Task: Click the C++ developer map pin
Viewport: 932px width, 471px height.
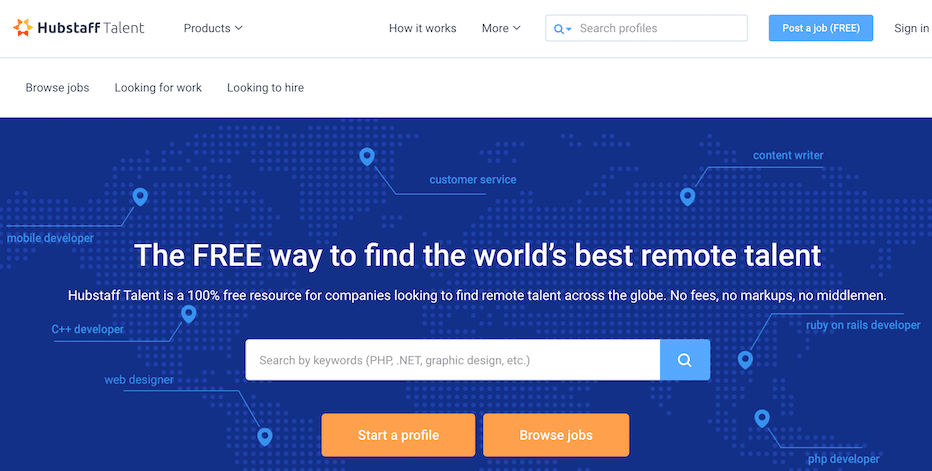Action: click(188, 313)
